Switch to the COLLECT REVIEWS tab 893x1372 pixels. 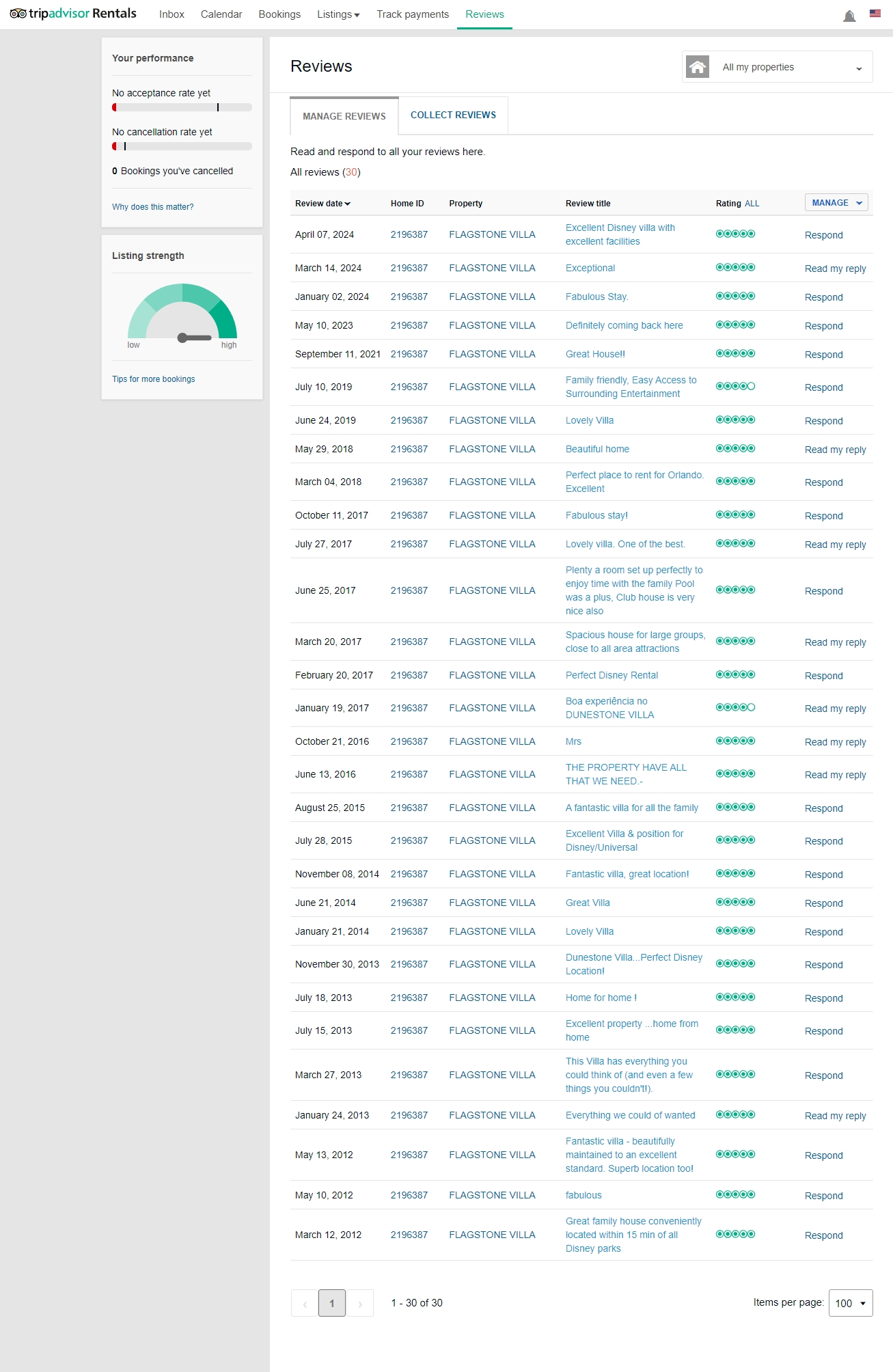click(453, 115)
